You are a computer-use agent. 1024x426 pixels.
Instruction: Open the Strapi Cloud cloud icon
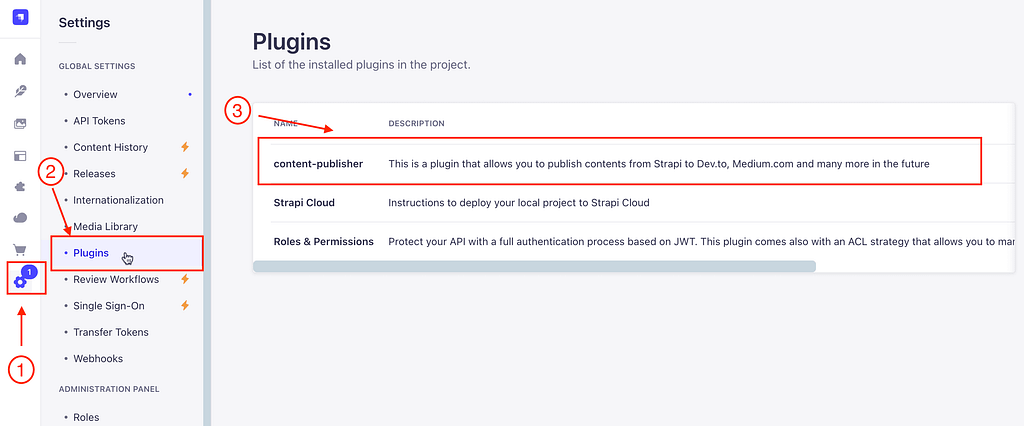tap(20, 218)
